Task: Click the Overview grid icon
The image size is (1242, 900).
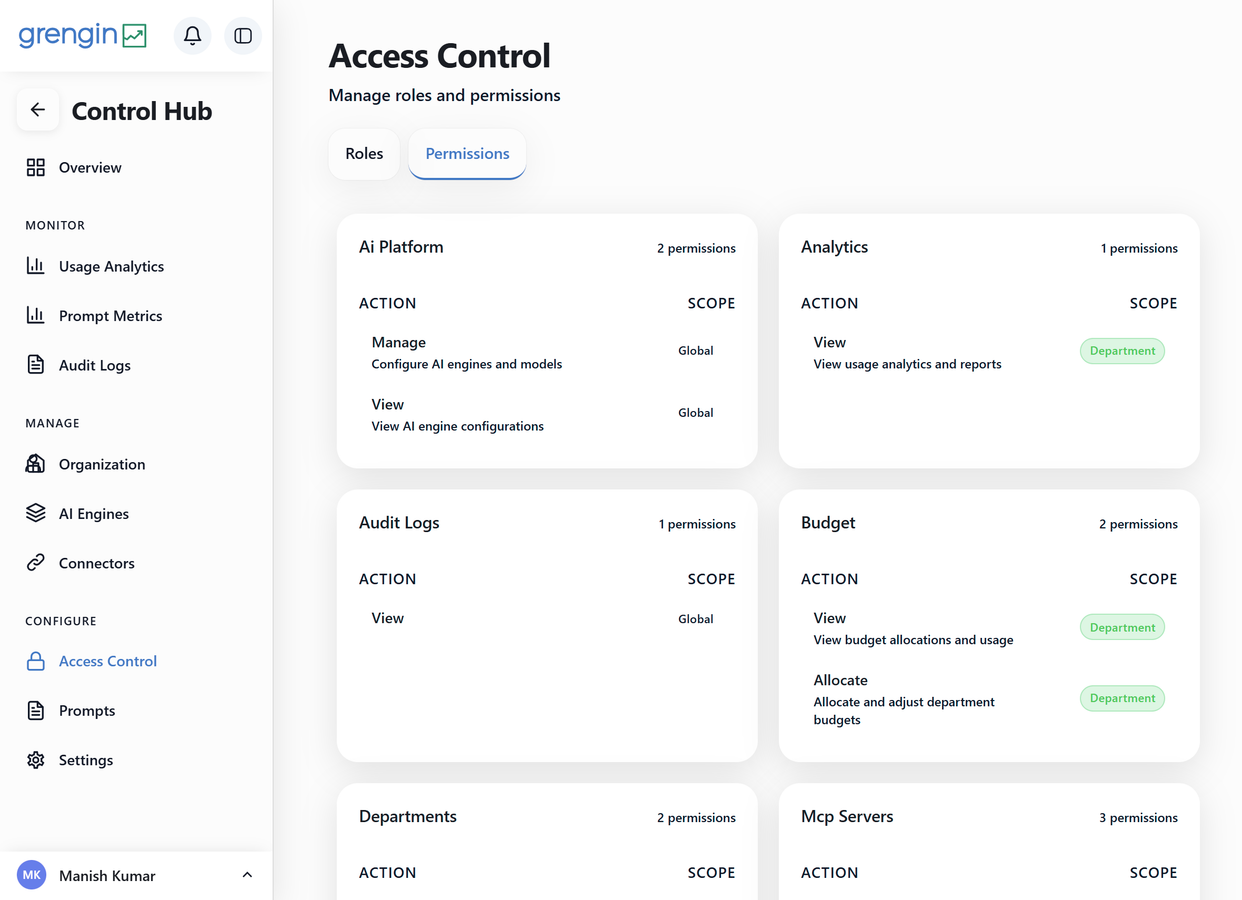Action: pos(36,167)
